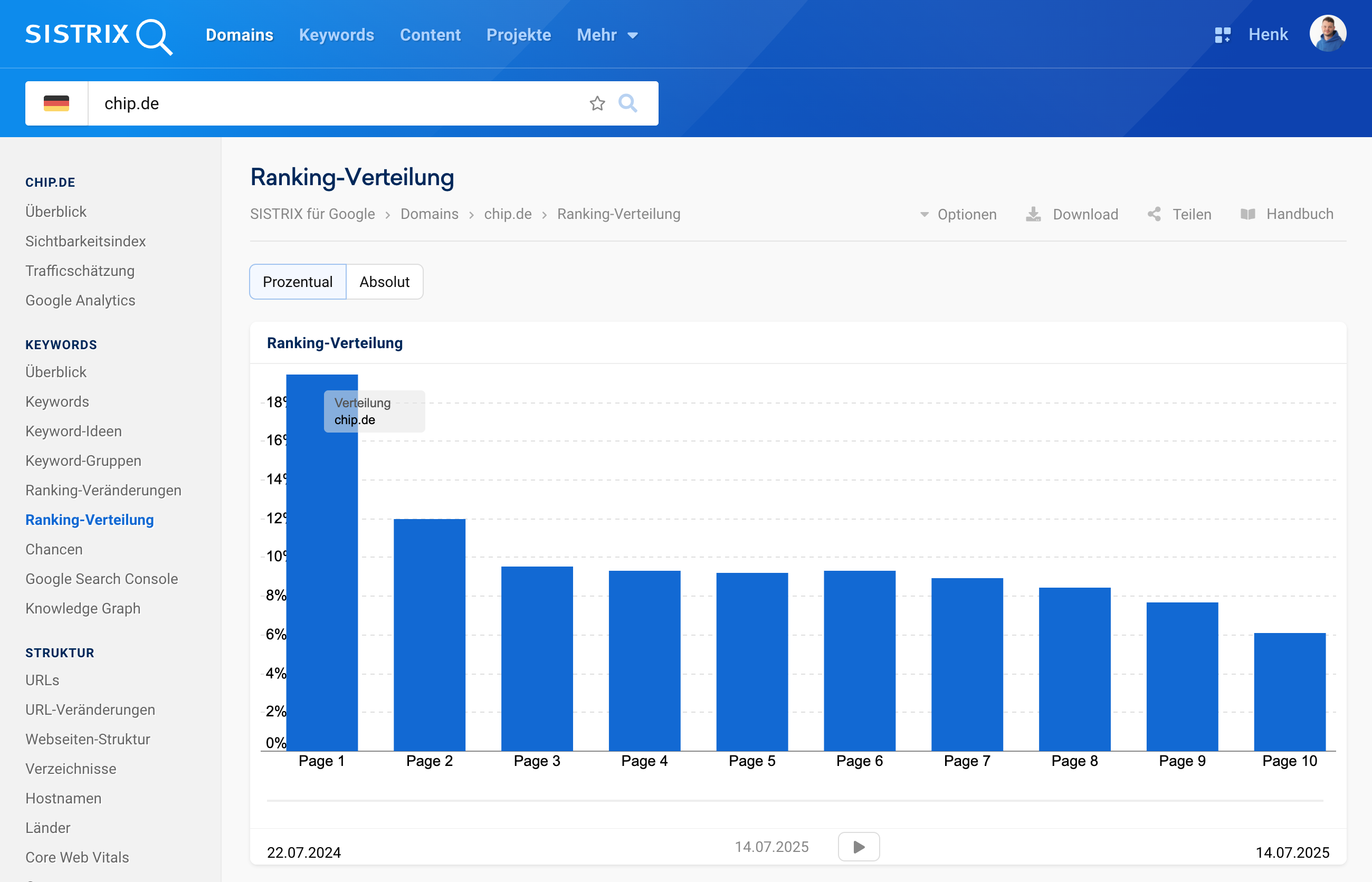Select the Prozentual view toggle
This screenshot has width=1372, height=882.
297,282
